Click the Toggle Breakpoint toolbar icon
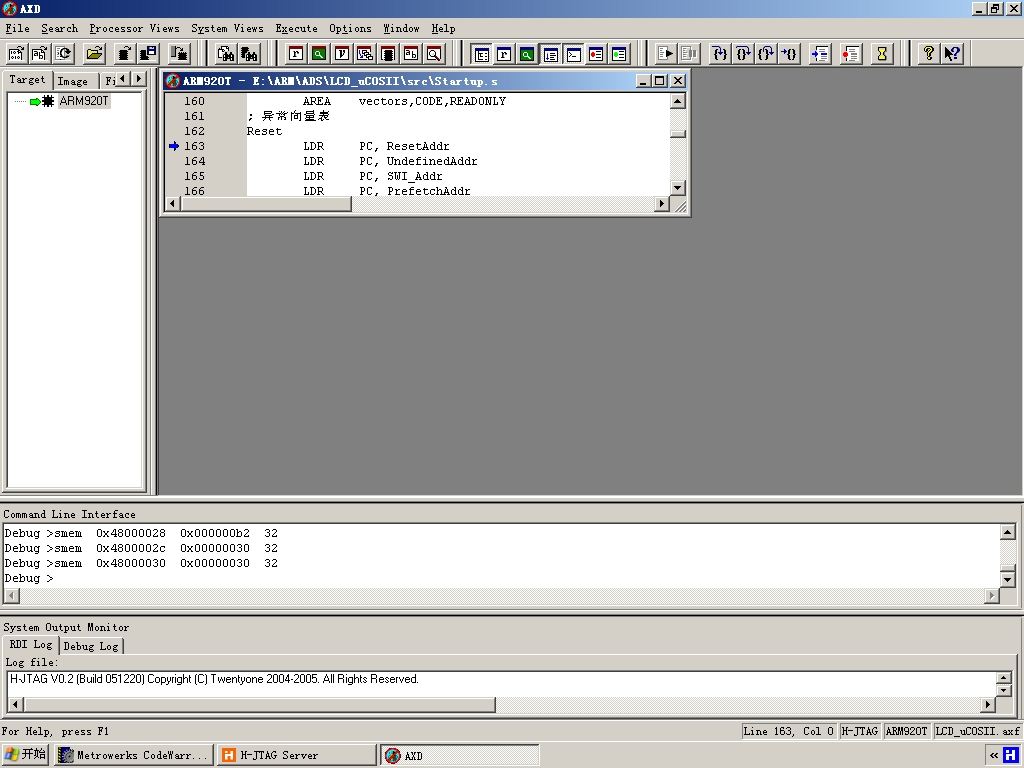Image resolution: width=1024 pixels, height=768 pixels. [x=851, y=54]
